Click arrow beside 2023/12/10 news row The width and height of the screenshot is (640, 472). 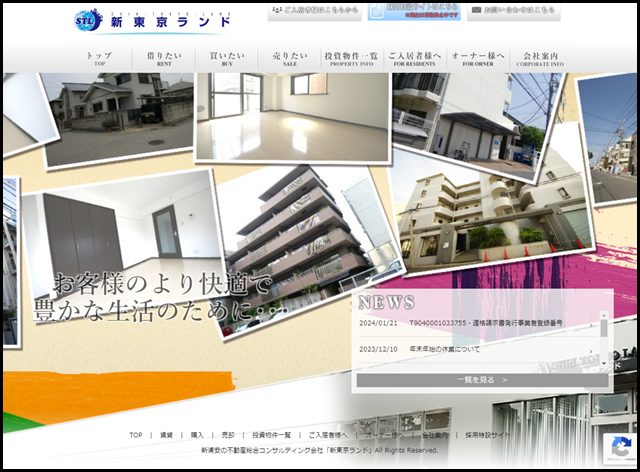pyautogui.click(x=591, y=352)
